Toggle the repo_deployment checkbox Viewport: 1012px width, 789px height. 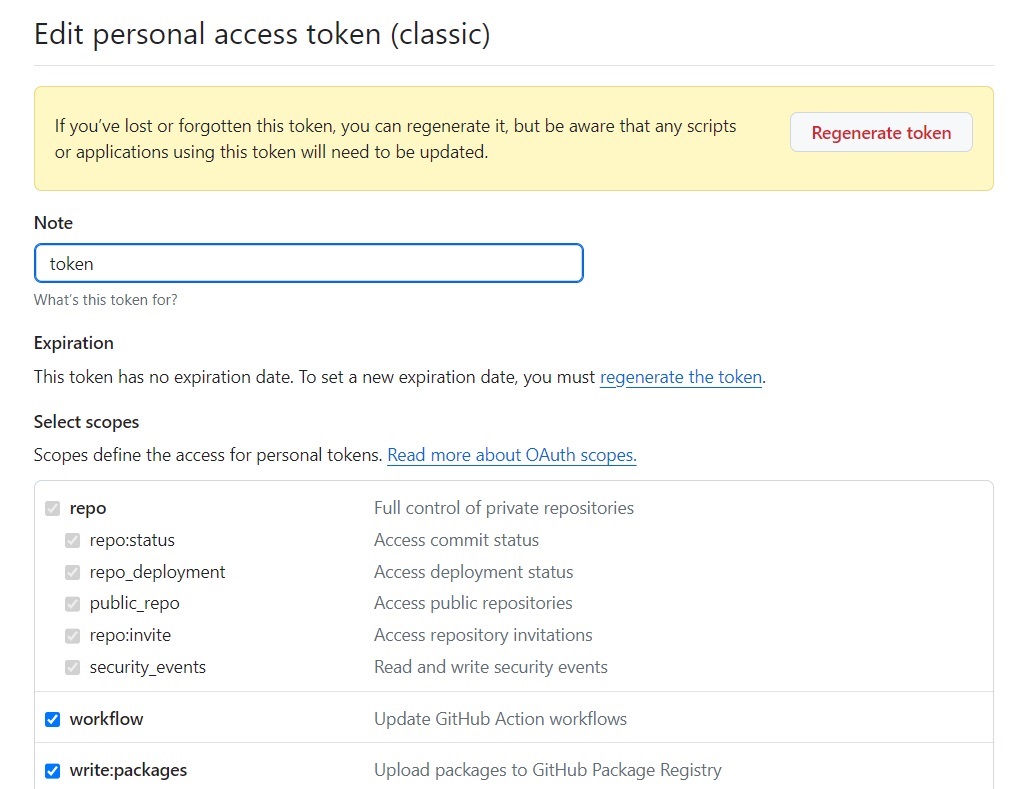tap(73, 572)
